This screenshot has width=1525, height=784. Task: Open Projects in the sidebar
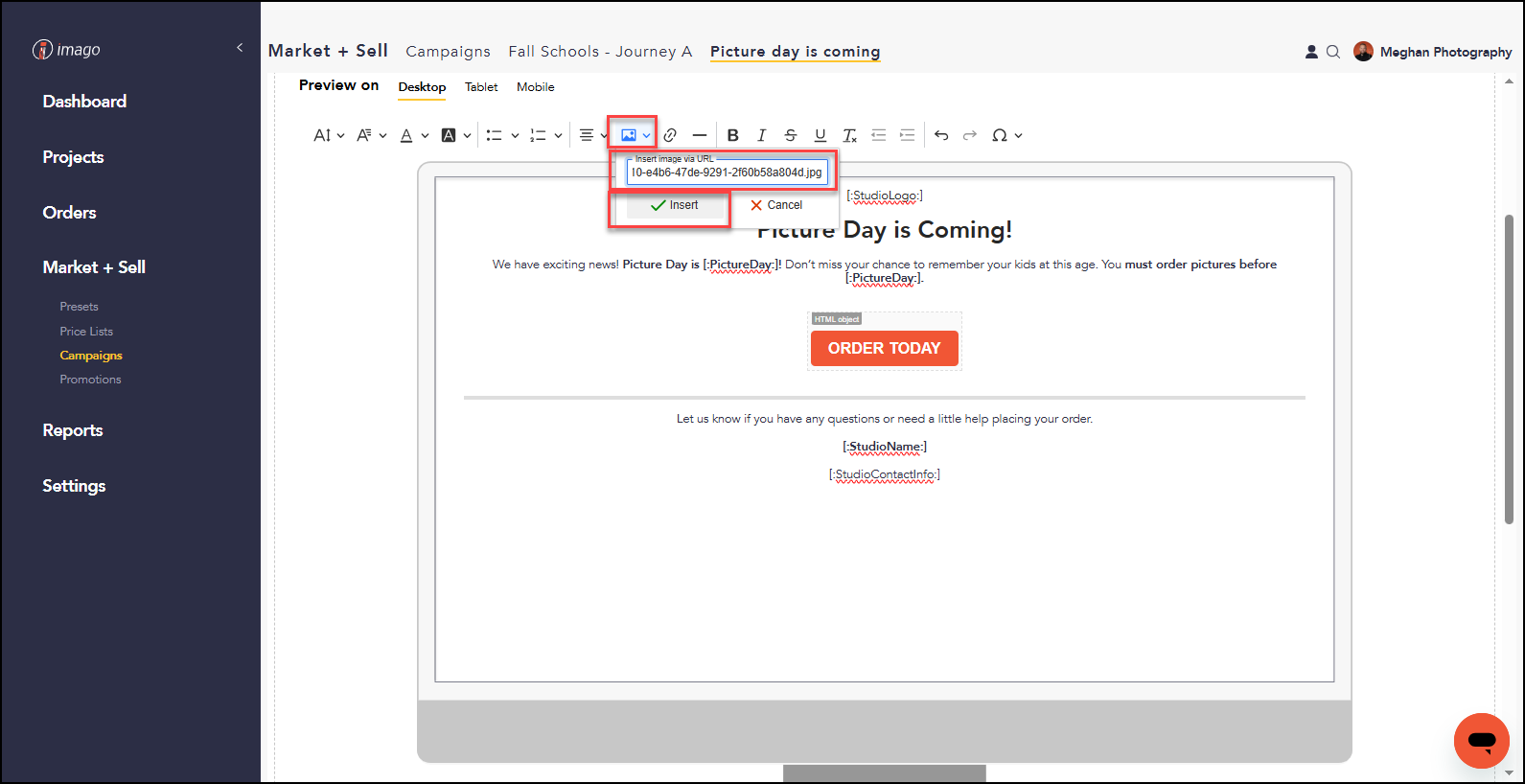pyautogui.click(x=73, y=157)
